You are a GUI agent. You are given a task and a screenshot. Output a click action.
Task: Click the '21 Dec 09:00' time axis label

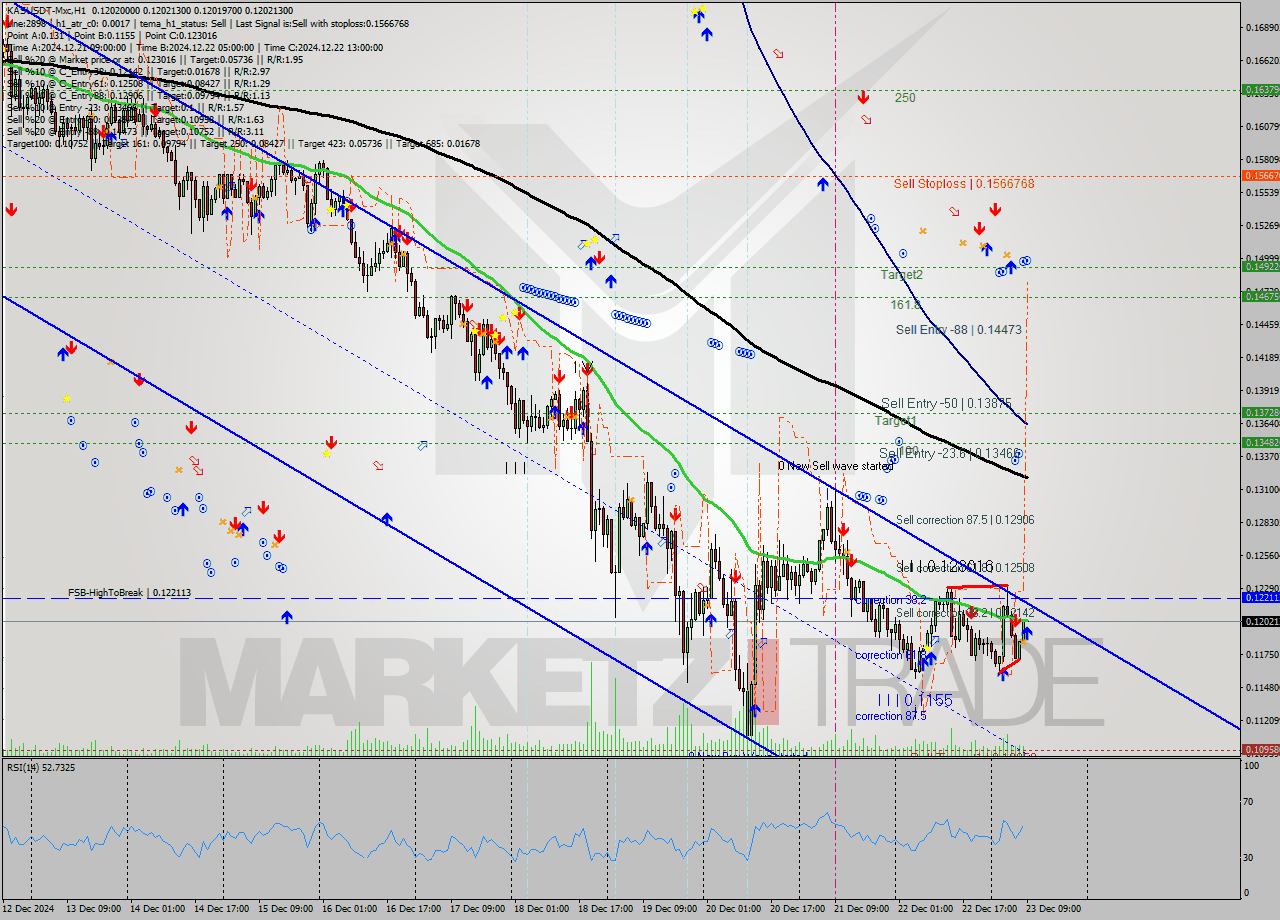point(864,908)
